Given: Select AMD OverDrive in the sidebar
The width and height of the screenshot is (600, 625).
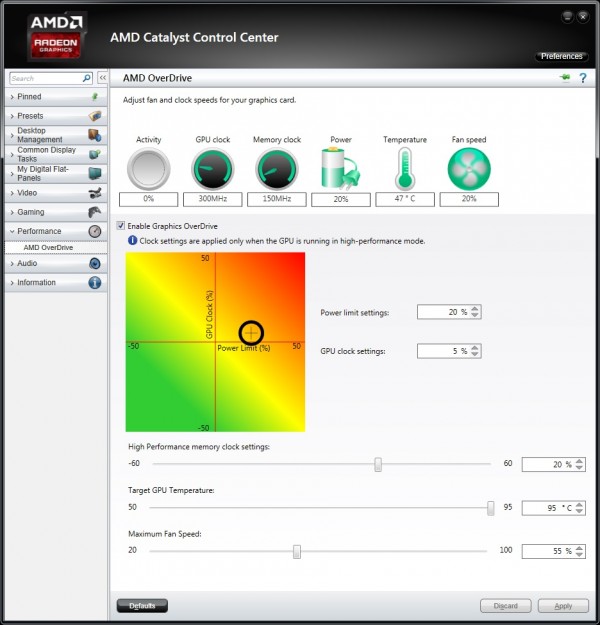Looking at the screenshot, I should point(56,248).
